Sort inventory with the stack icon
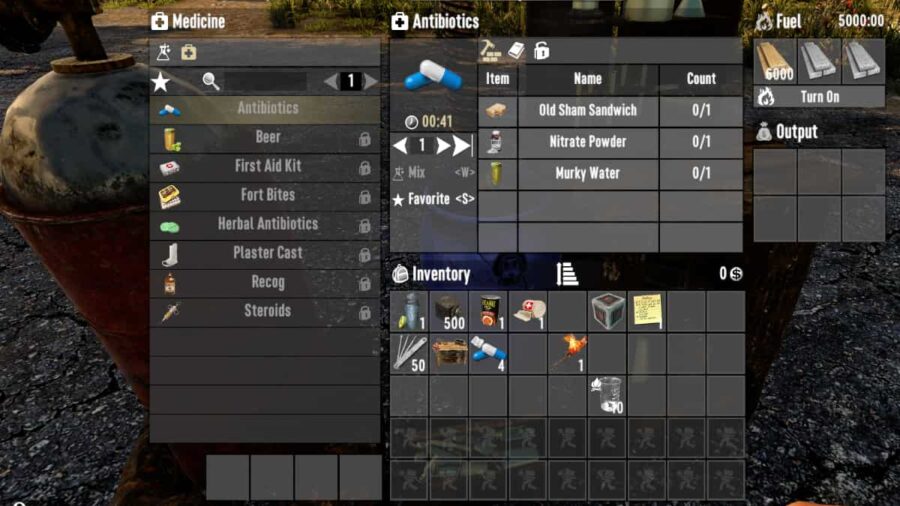Image resolution: width=900 pixels, height=506 pixels. [x=567, y=274]
